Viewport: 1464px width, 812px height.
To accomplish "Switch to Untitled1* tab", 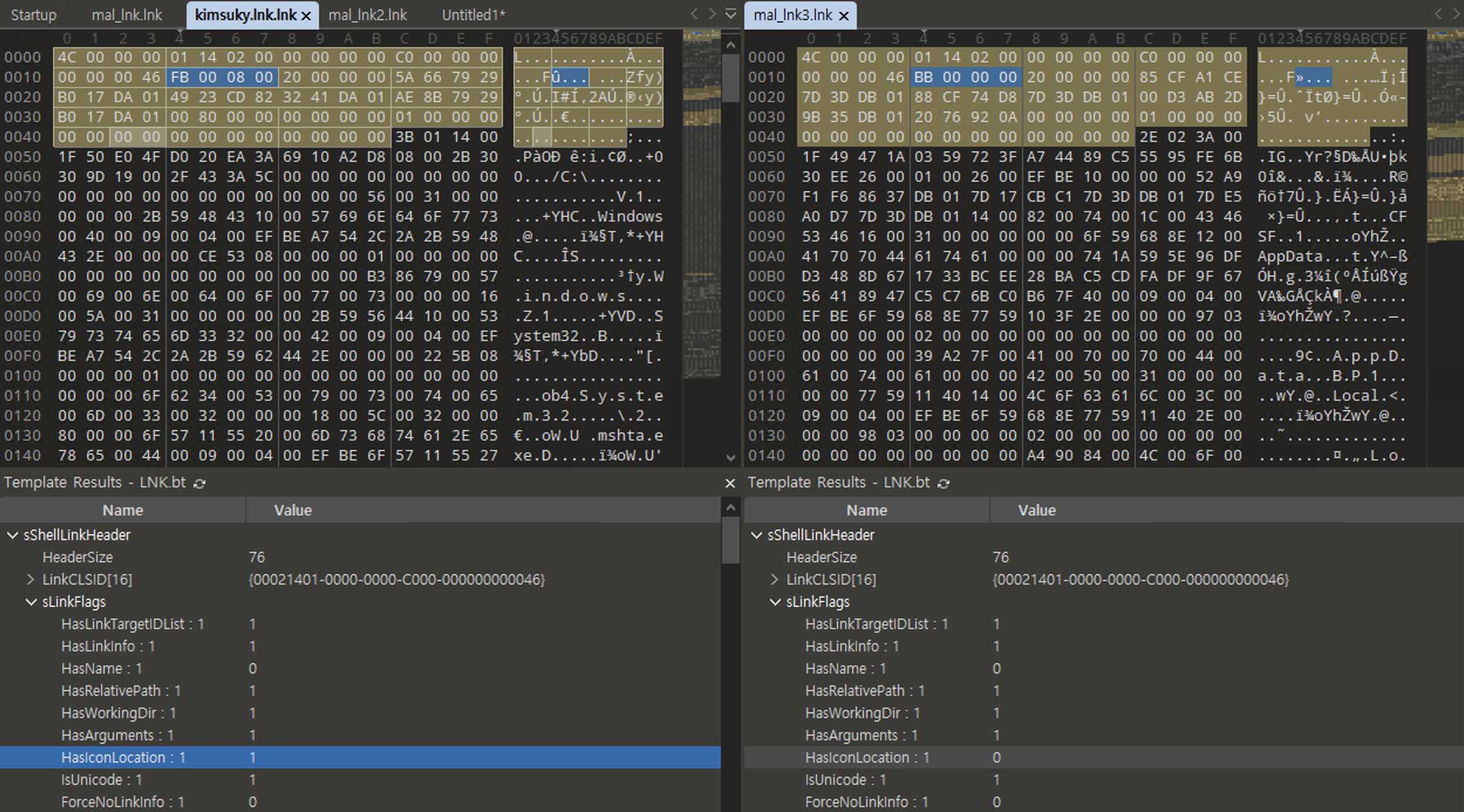I will click(x=473, y=15).
